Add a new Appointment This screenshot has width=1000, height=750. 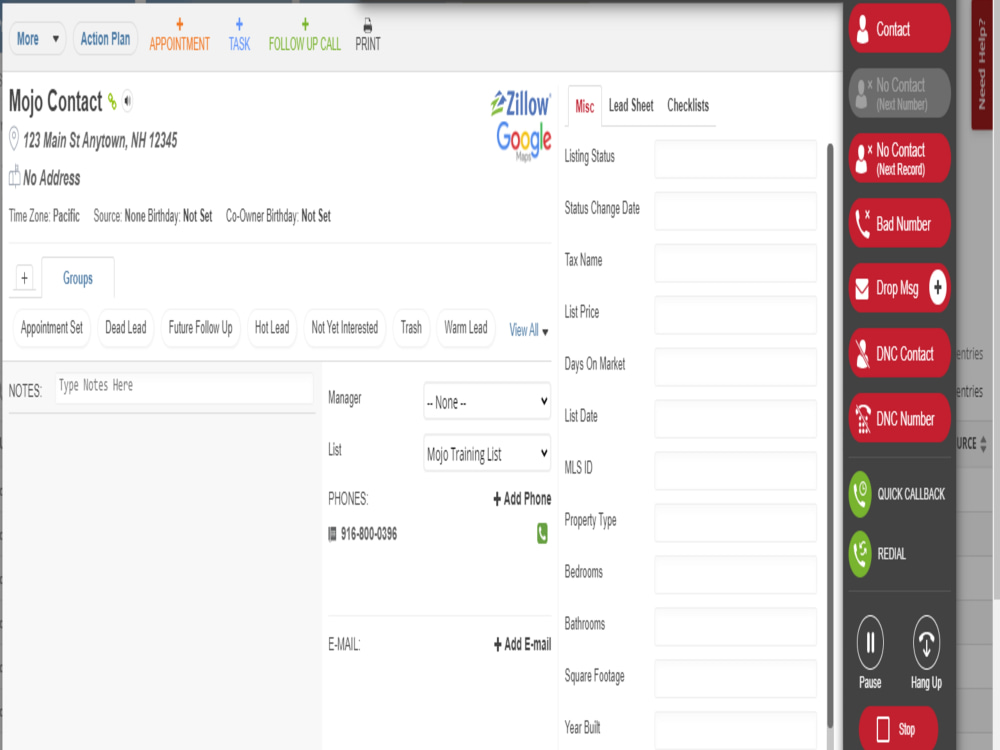pos(179,36)
